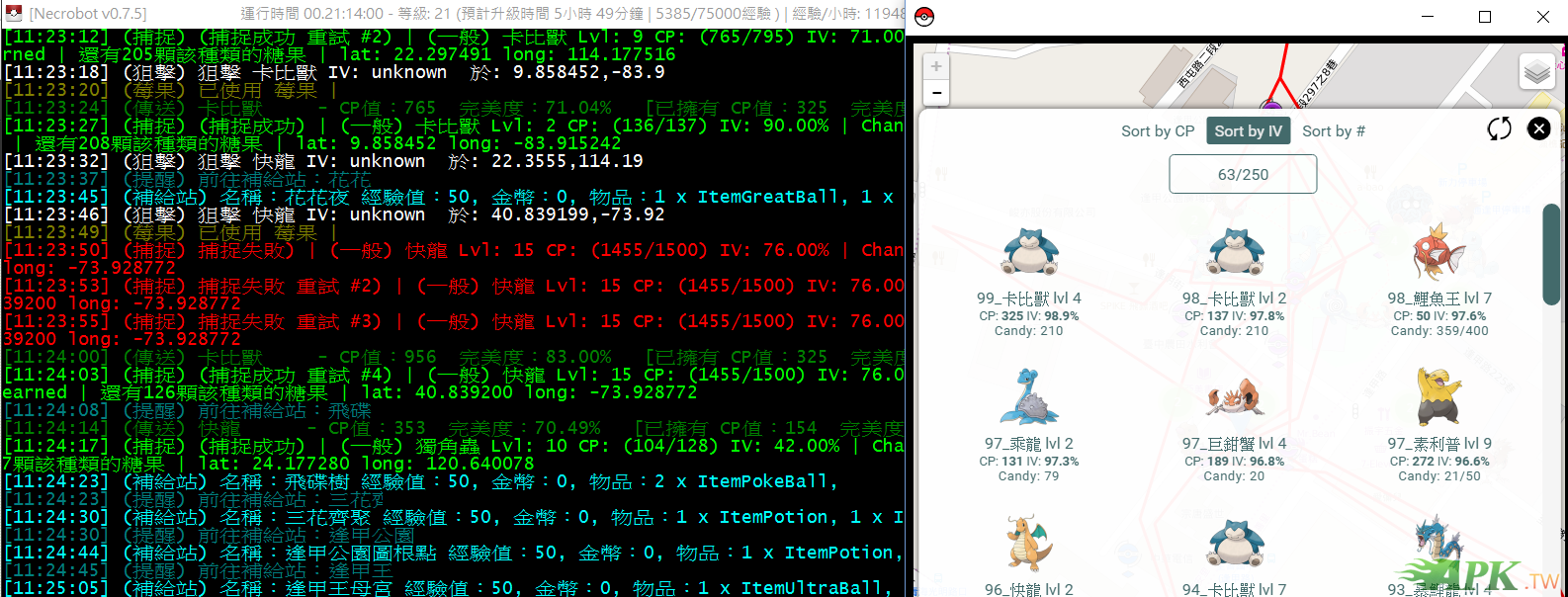Click console log line timestamped 11:23:18
This screenshot has height=597, width=1568.
point(334,72)
